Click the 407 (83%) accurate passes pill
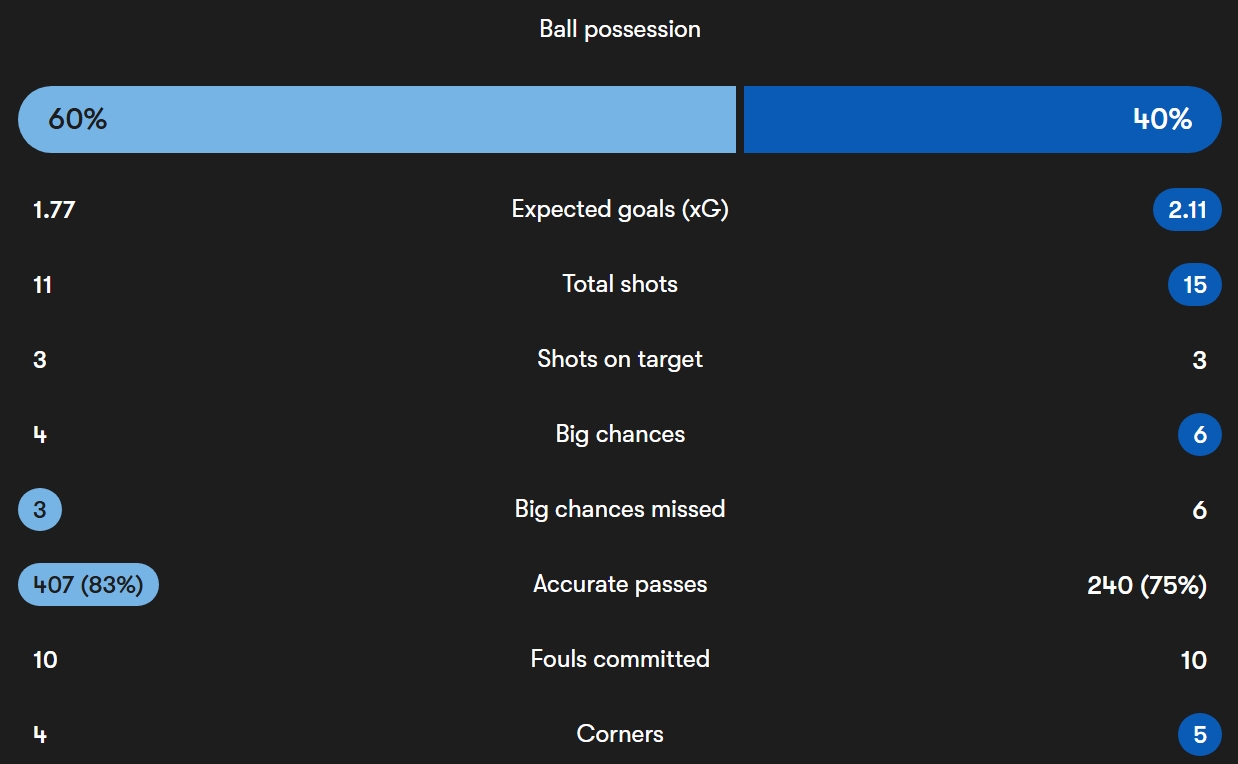 click(x=88, y=585)
